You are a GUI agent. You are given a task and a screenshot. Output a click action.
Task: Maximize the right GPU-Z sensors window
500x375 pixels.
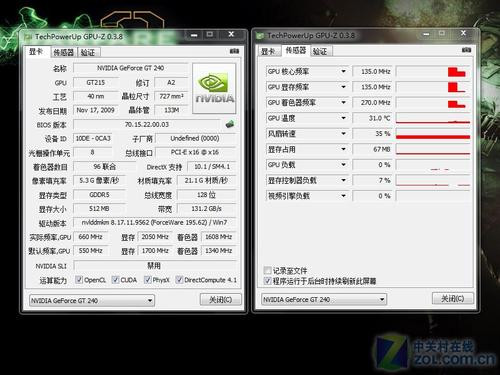point(442,34)
